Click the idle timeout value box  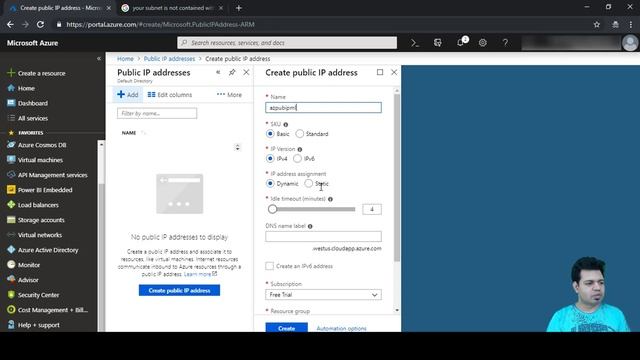(372, 209)
